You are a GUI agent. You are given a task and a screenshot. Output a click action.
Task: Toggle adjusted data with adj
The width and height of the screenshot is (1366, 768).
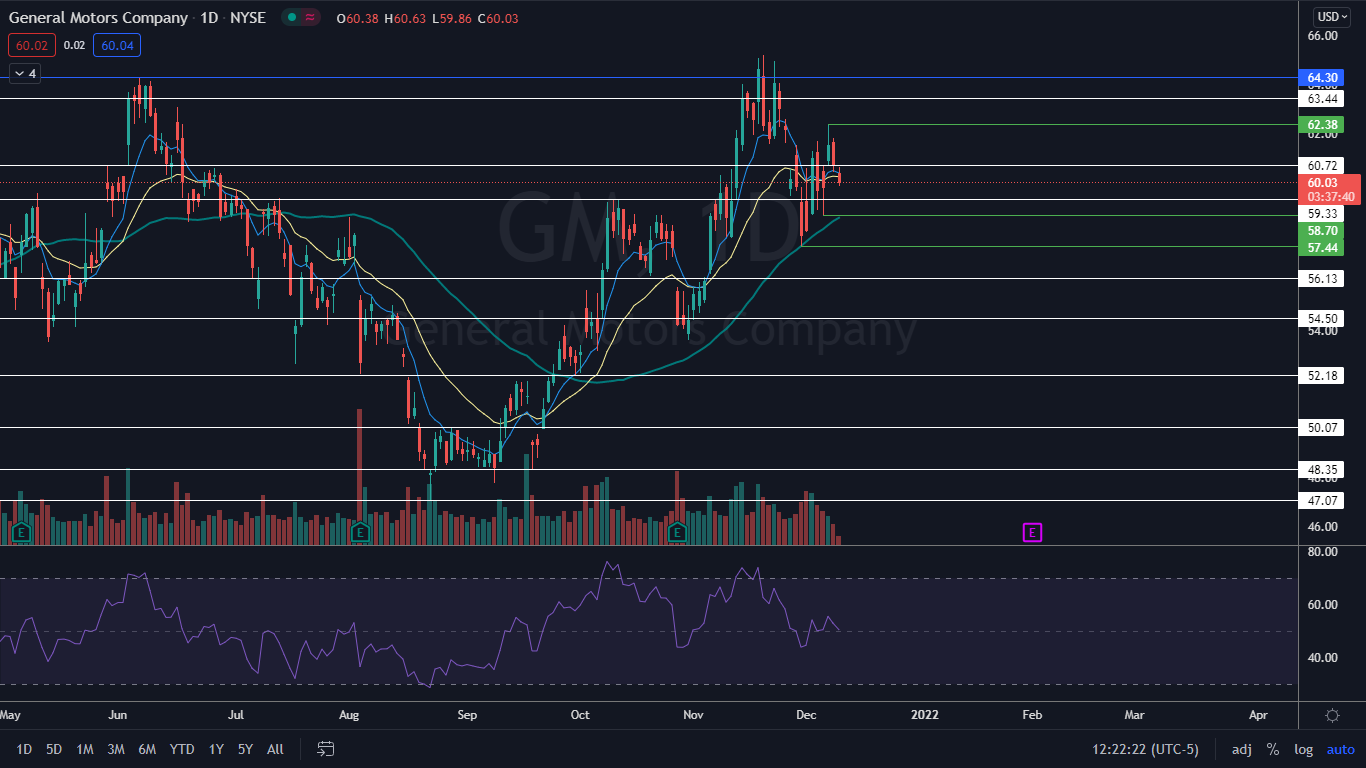(x=1242, y=749)
